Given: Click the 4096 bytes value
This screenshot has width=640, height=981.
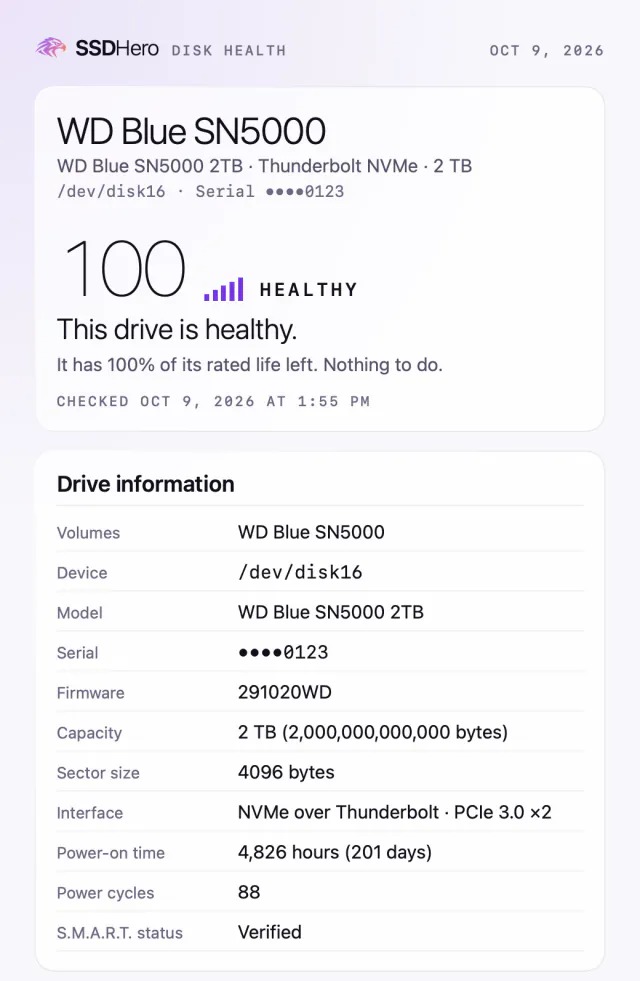Looking at the screenshot, I should coord(286,772).
